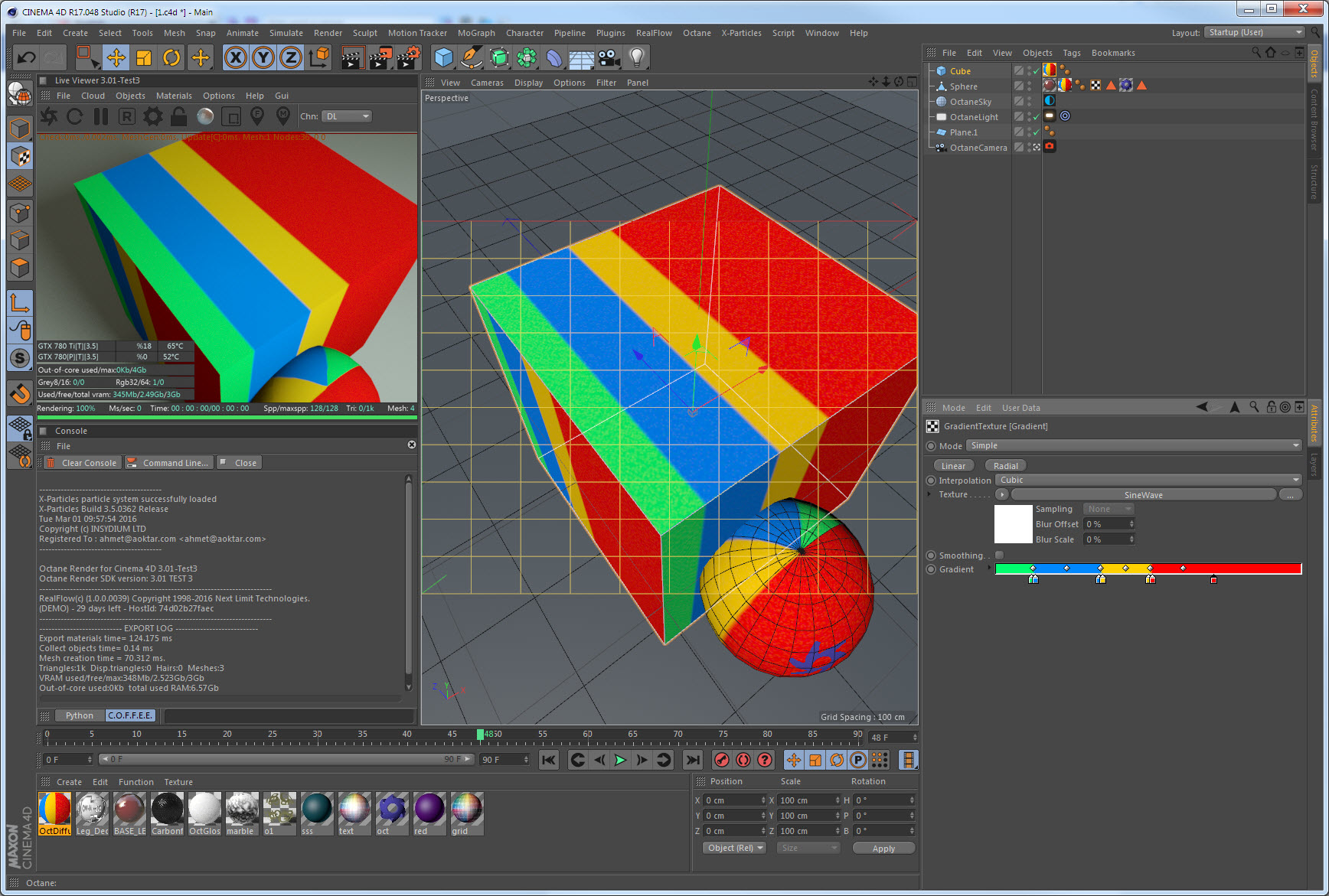Image resolution: width=1329 pixels, height=896 pixels.
Task: Select the Texture mode icon in left toolbar
Action: tap(21, 157)
